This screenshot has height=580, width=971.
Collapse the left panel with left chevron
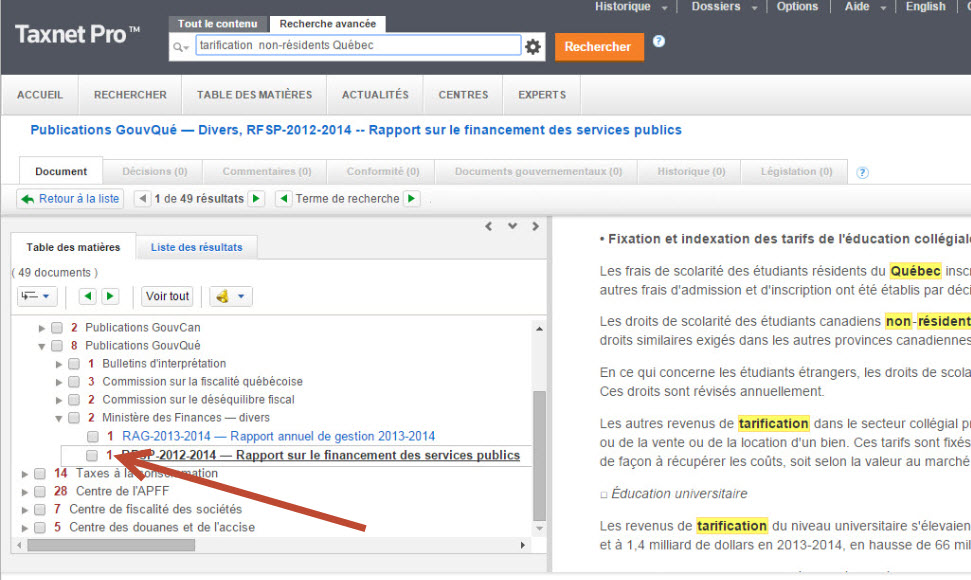pos(489,227)
